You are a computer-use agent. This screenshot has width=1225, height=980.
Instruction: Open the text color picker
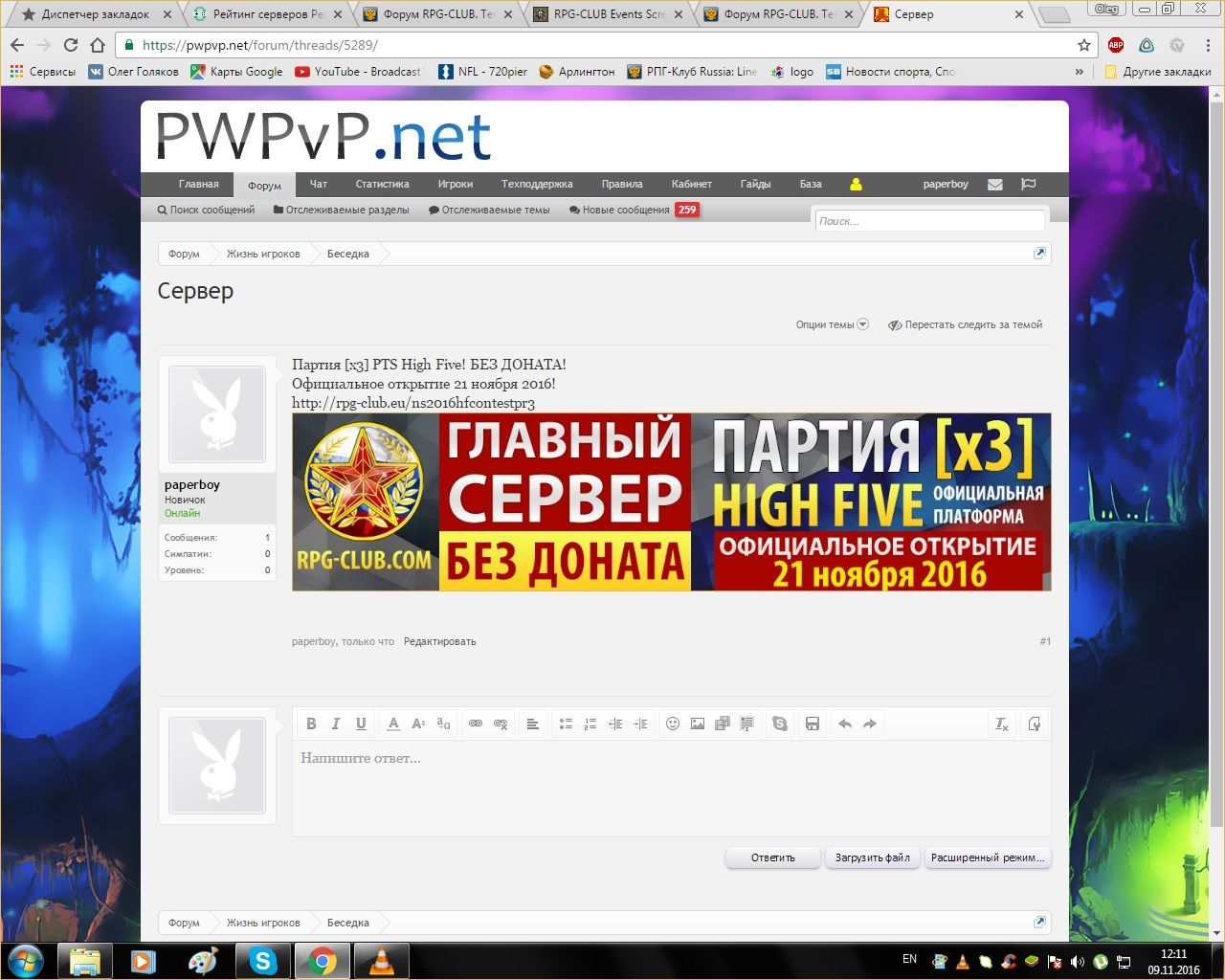click(393, 724)
